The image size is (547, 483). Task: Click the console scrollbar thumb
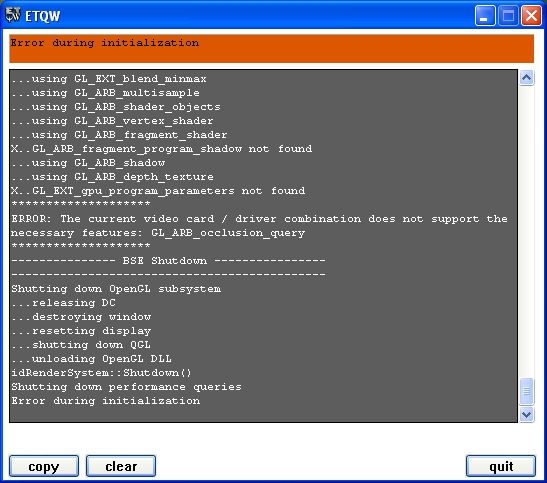(526, 391)
